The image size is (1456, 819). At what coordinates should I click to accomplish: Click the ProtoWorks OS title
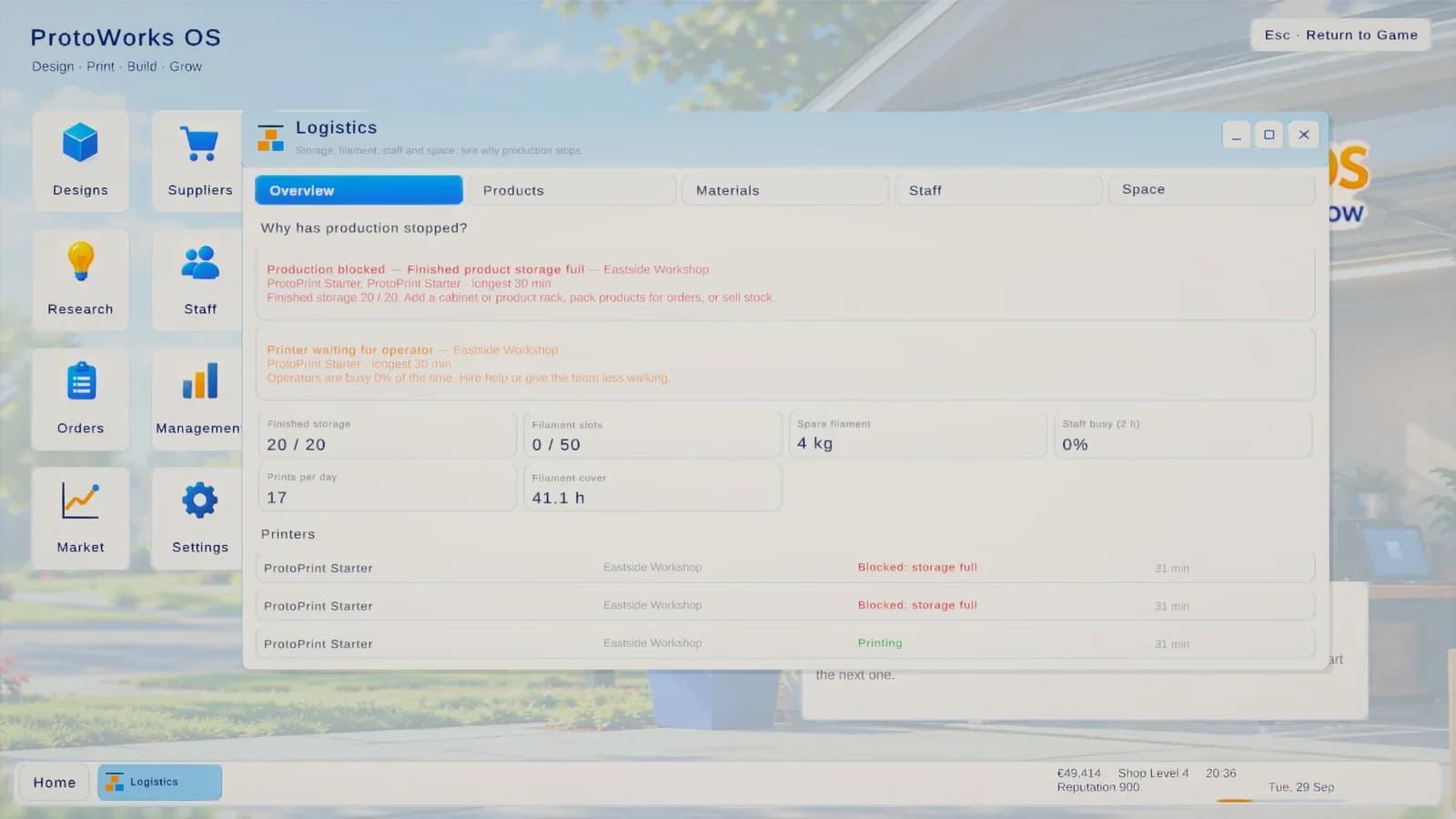(x=126, y=37)
